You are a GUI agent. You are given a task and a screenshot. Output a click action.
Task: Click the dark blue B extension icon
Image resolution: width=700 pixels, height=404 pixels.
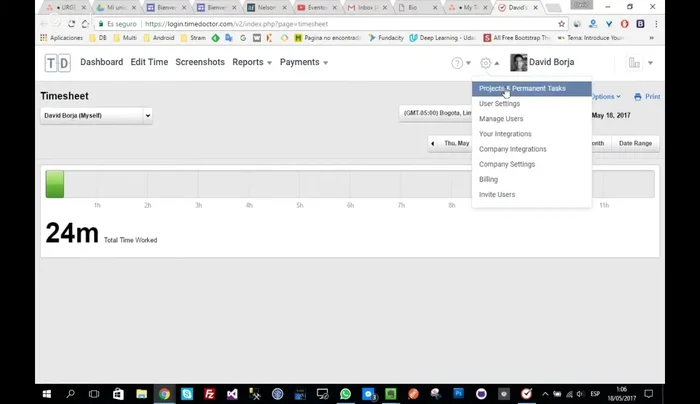[640, 24]
